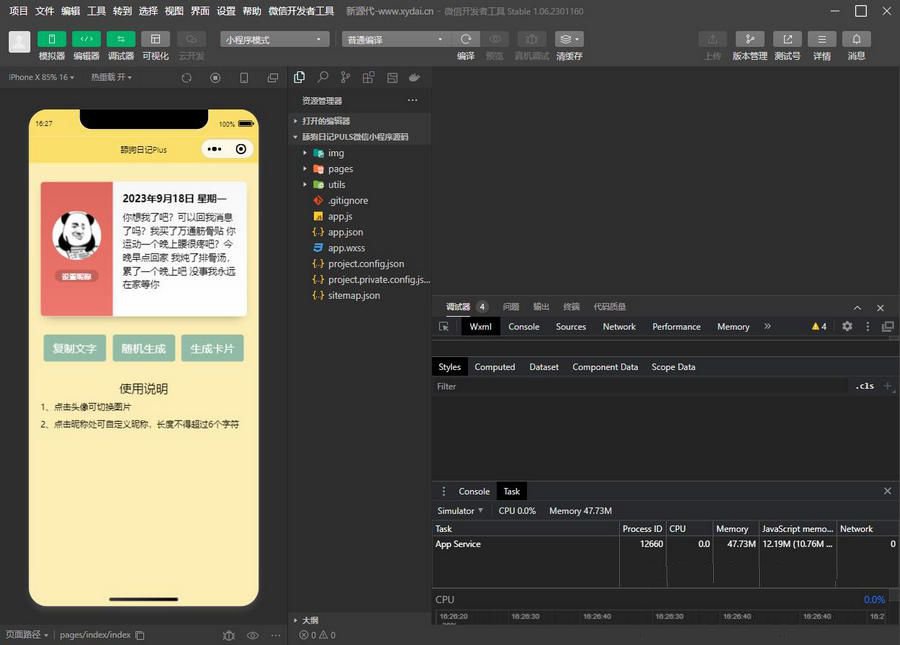The height and width of the screenshot is (645, 900).
Task: Select the 云开发 cloud development icon
Action: [192, 38]
